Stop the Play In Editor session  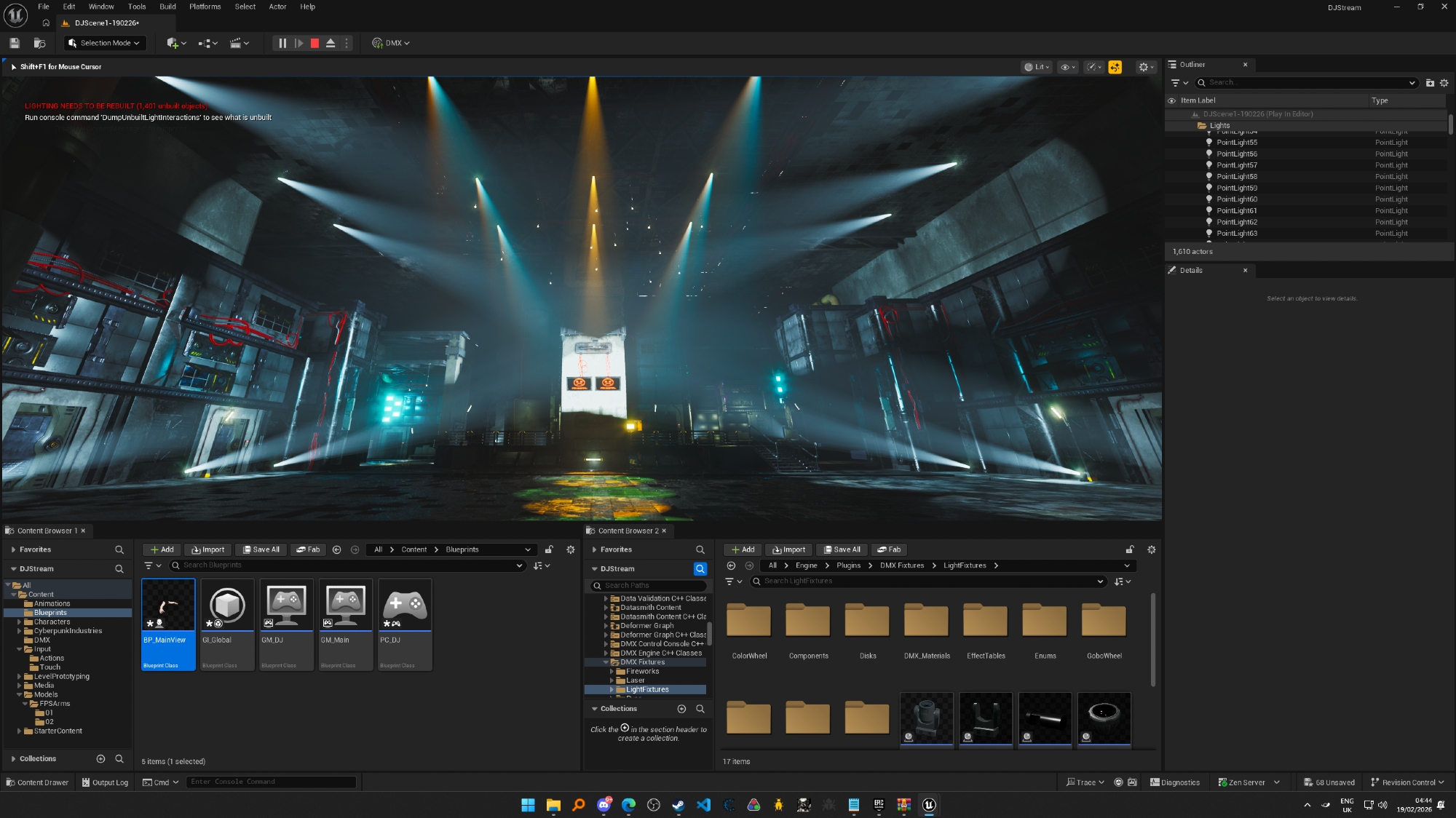(x=314, y=43)
